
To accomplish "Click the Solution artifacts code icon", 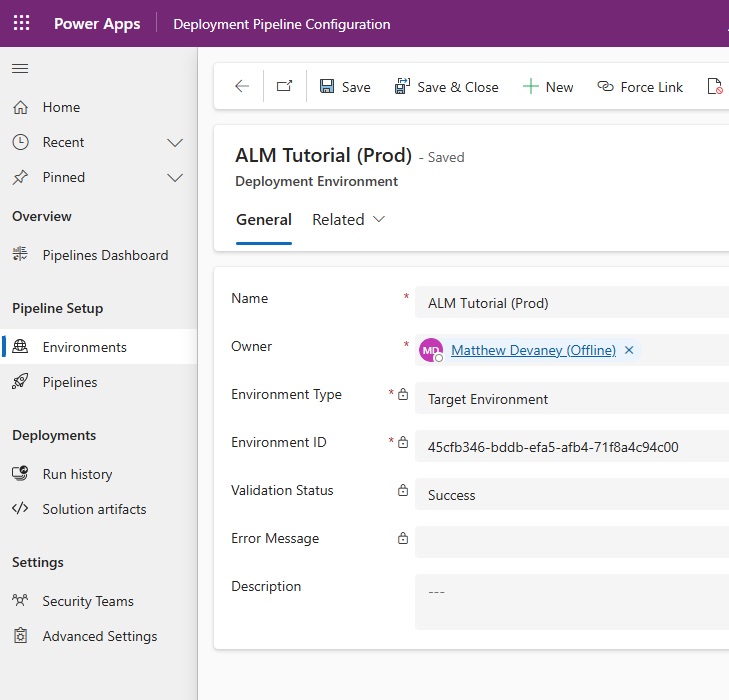I will [20, 508].
